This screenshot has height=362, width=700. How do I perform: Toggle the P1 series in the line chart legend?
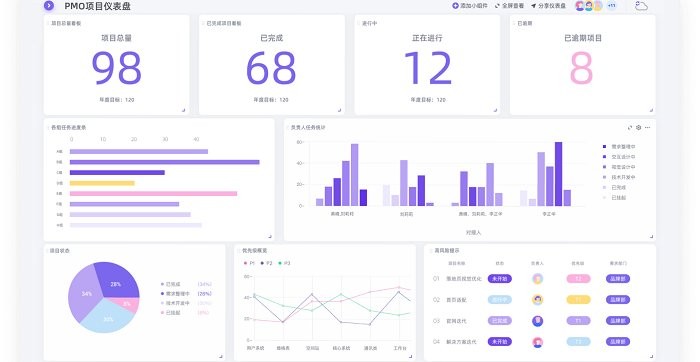[249, 263]
